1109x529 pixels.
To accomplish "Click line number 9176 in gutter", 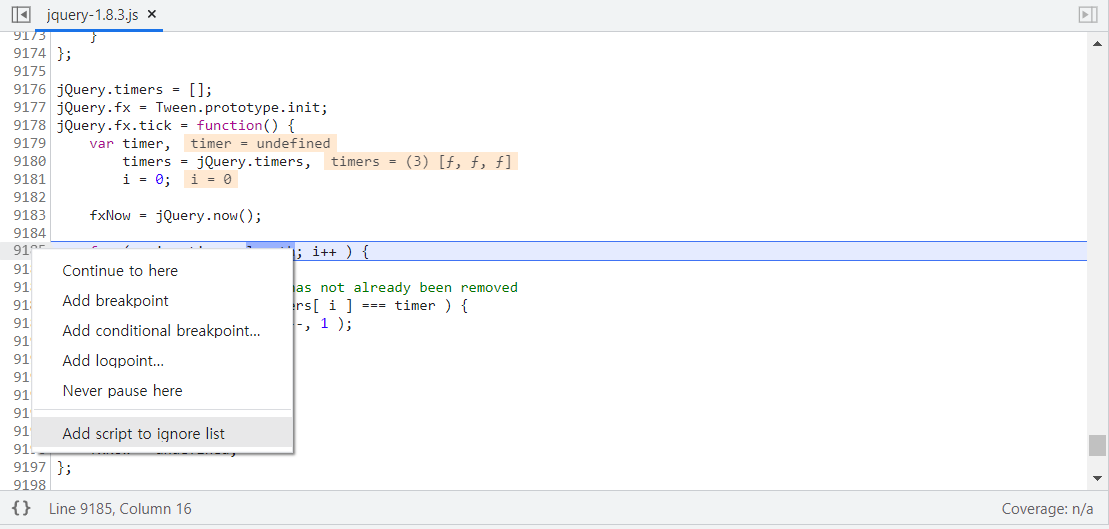I will (x=30, y=89).
